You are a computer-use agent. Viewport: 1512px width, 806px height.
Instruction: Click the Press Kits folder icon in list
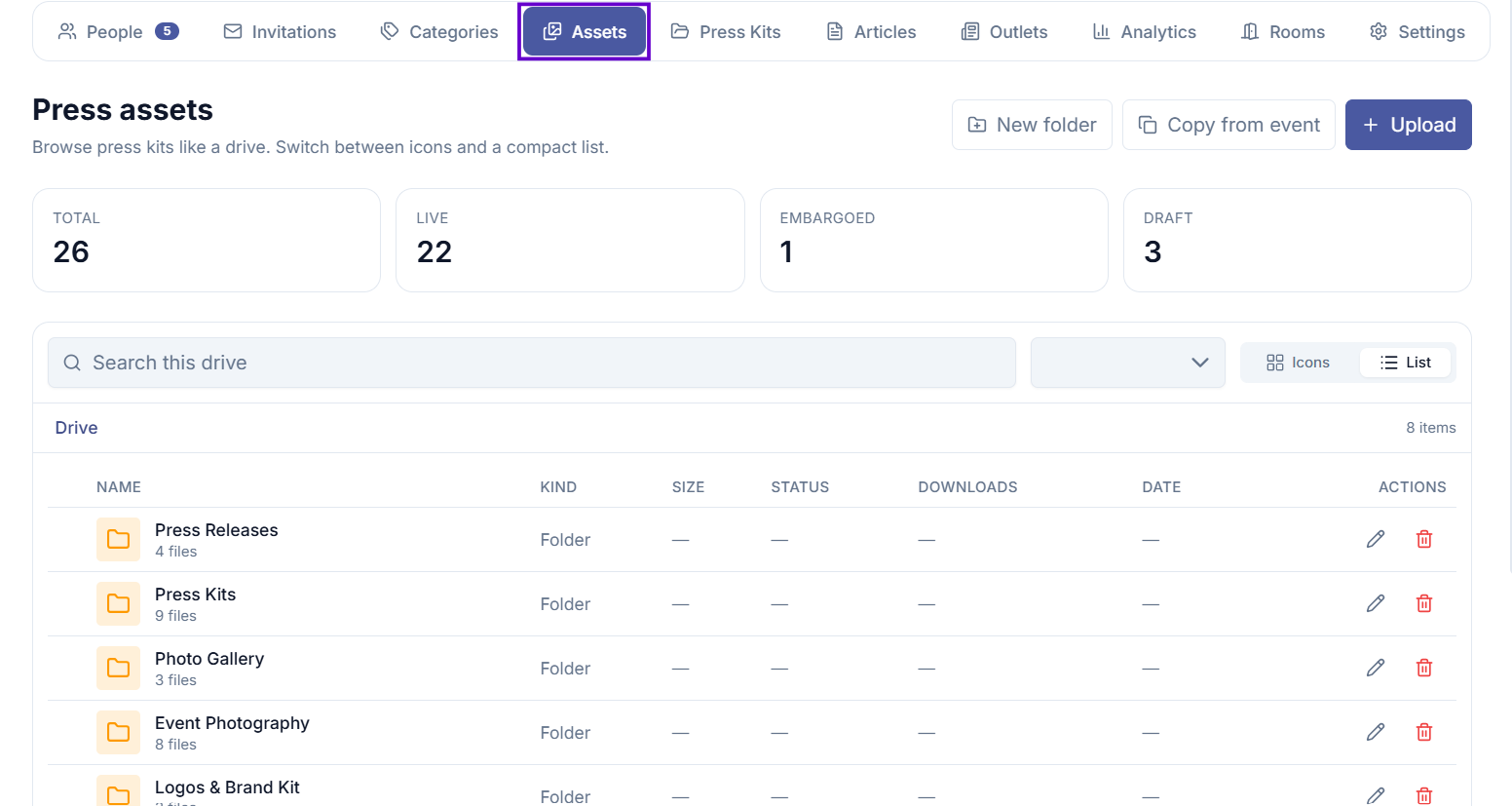pos(118,603)
